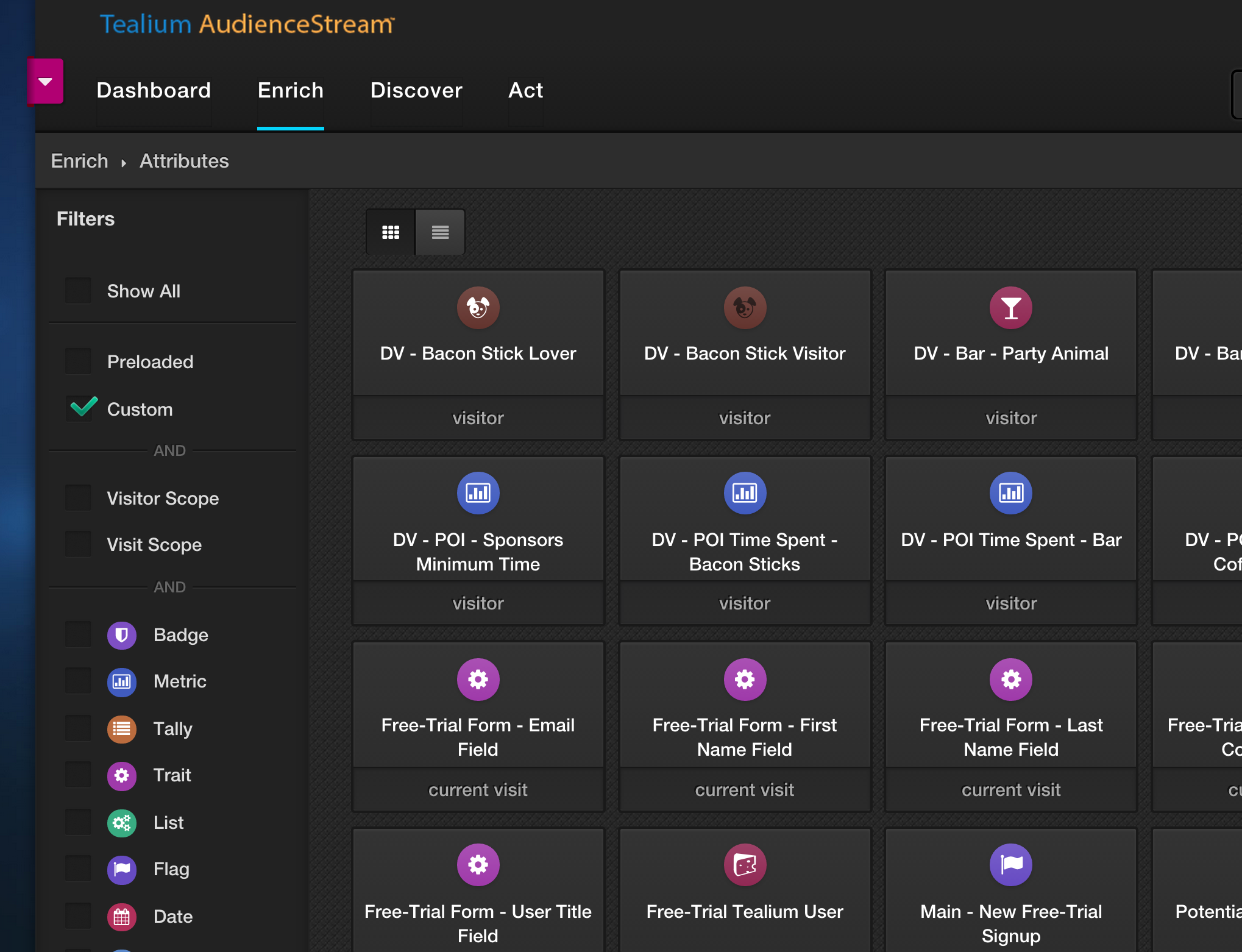The image size is (1242, 952).
Task: Click the Free-Trial Tealium User badge icon
Action: tap(744, 864)
